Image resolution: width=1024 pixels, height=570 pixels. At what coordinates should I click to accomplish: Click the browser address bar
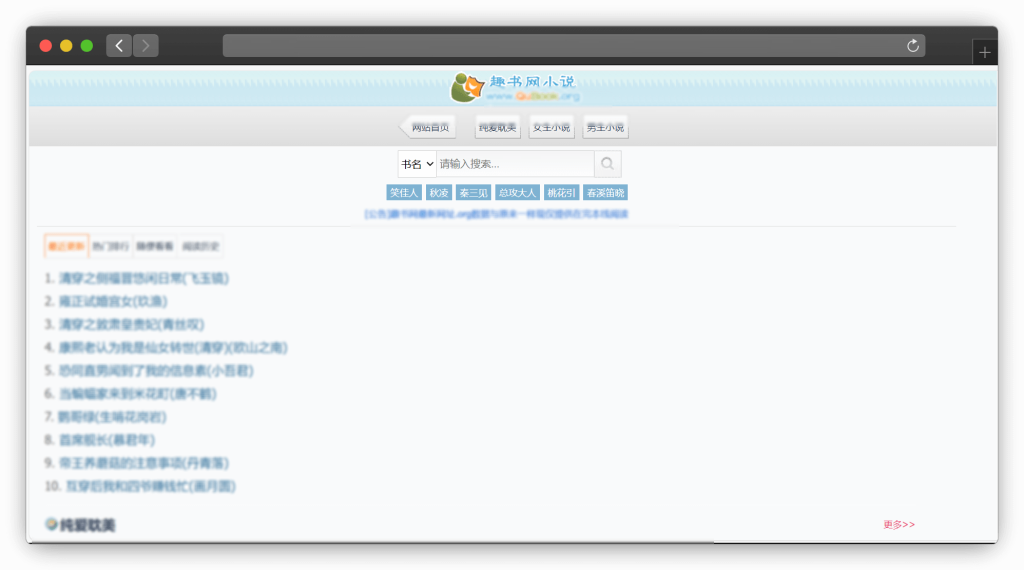[x=560, y=46]
